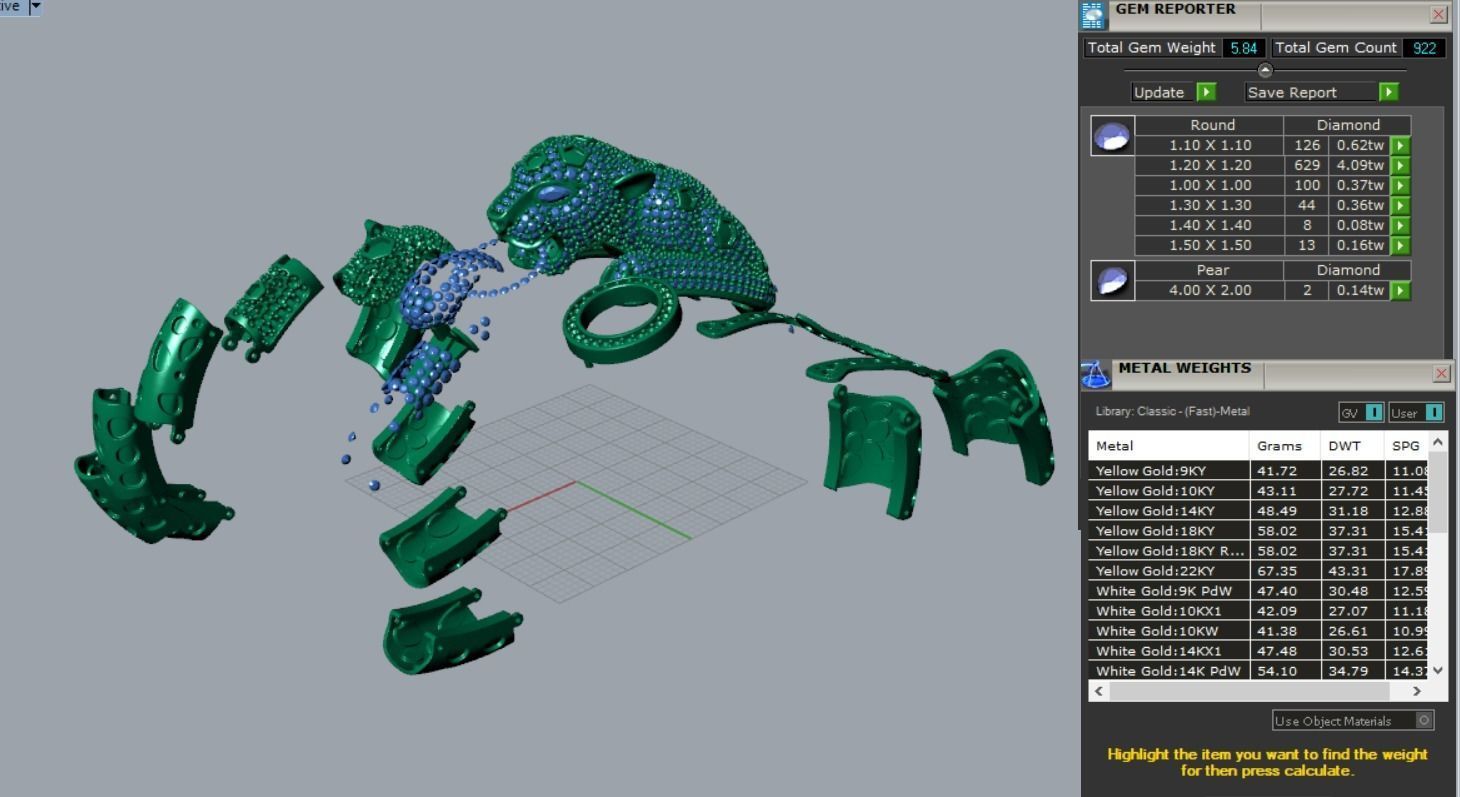Select the Yellow Gold:14KY row
This screenshot has width=1460, height=797.
pyautogui.click(x=1259, y=510)
